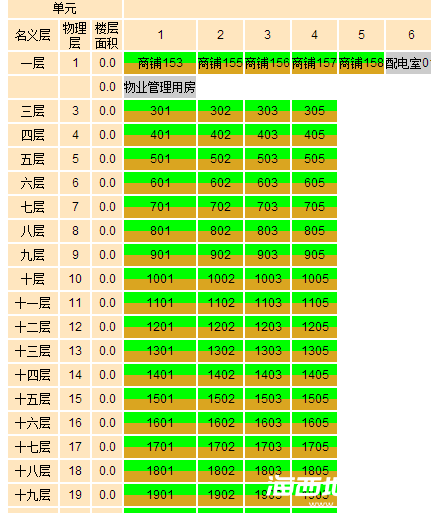Select shop unit 商铺158
Image resolution: width=431 pixels, height=513 pixels.
coord(361,63)
